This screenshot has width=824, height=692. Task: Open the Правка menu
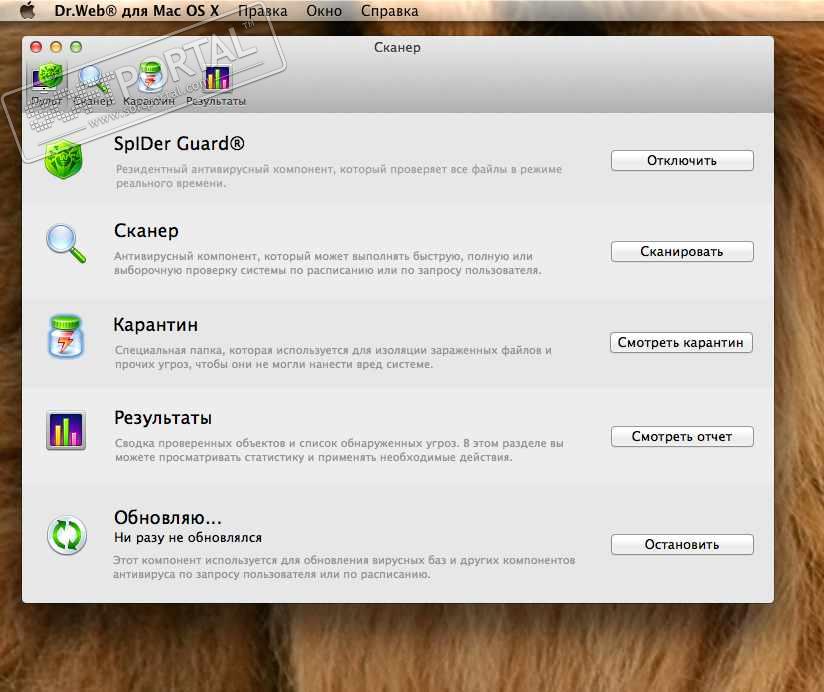click(263, 11)
